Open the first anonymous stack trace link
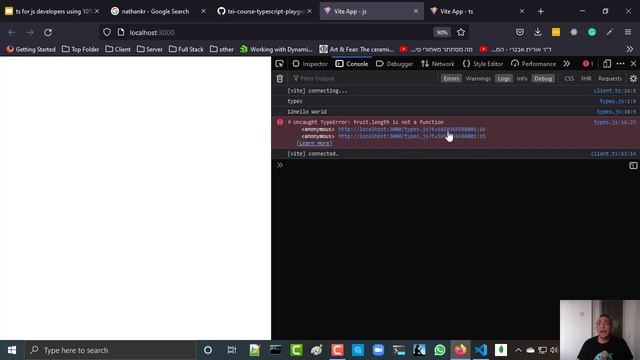The height and width of the screenshot is (360, 640). point(412,129)
